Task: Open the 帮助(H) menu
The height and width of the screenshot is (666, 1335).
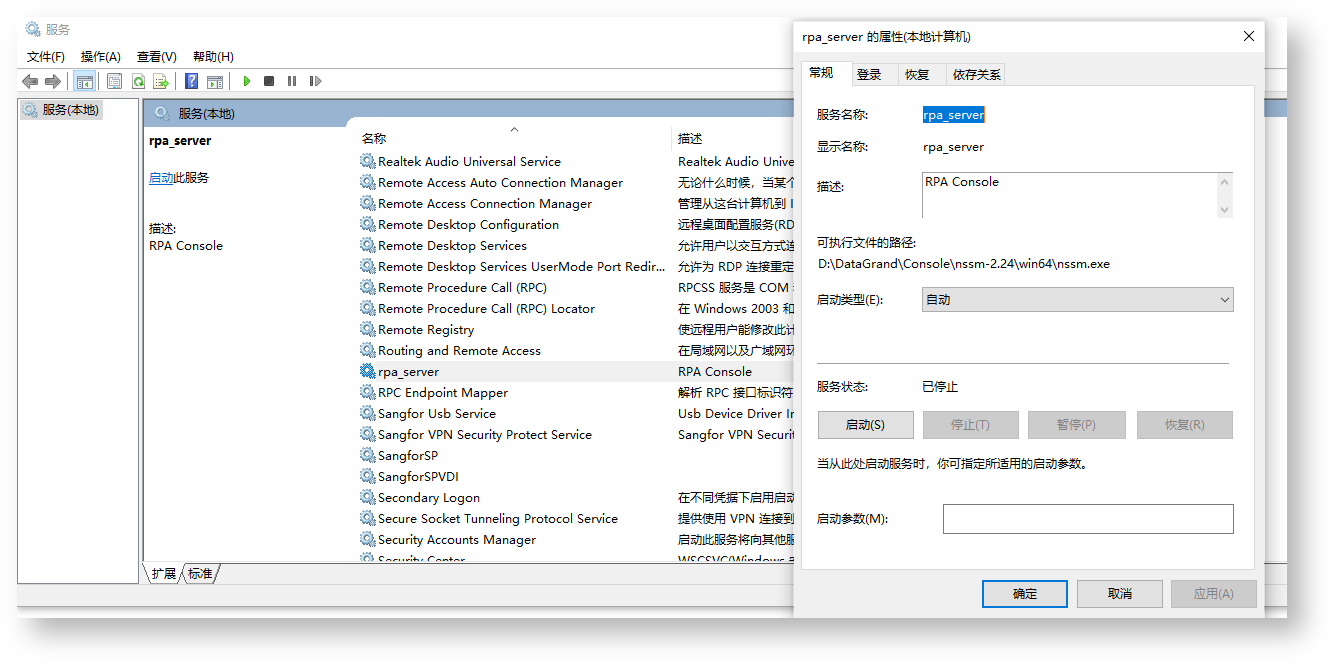Action: 213,57
